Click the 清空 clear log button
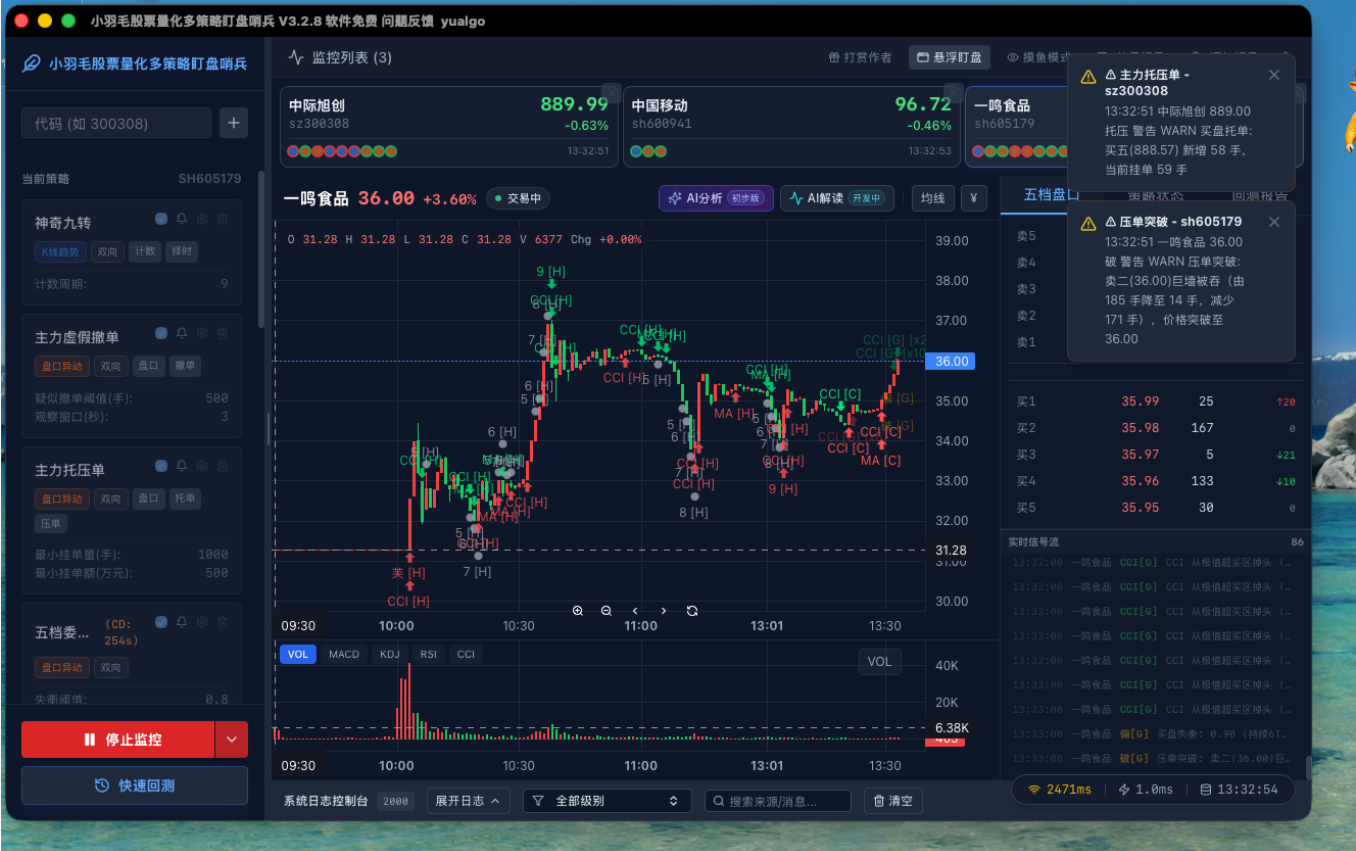1356x851 pixels. 893,801
